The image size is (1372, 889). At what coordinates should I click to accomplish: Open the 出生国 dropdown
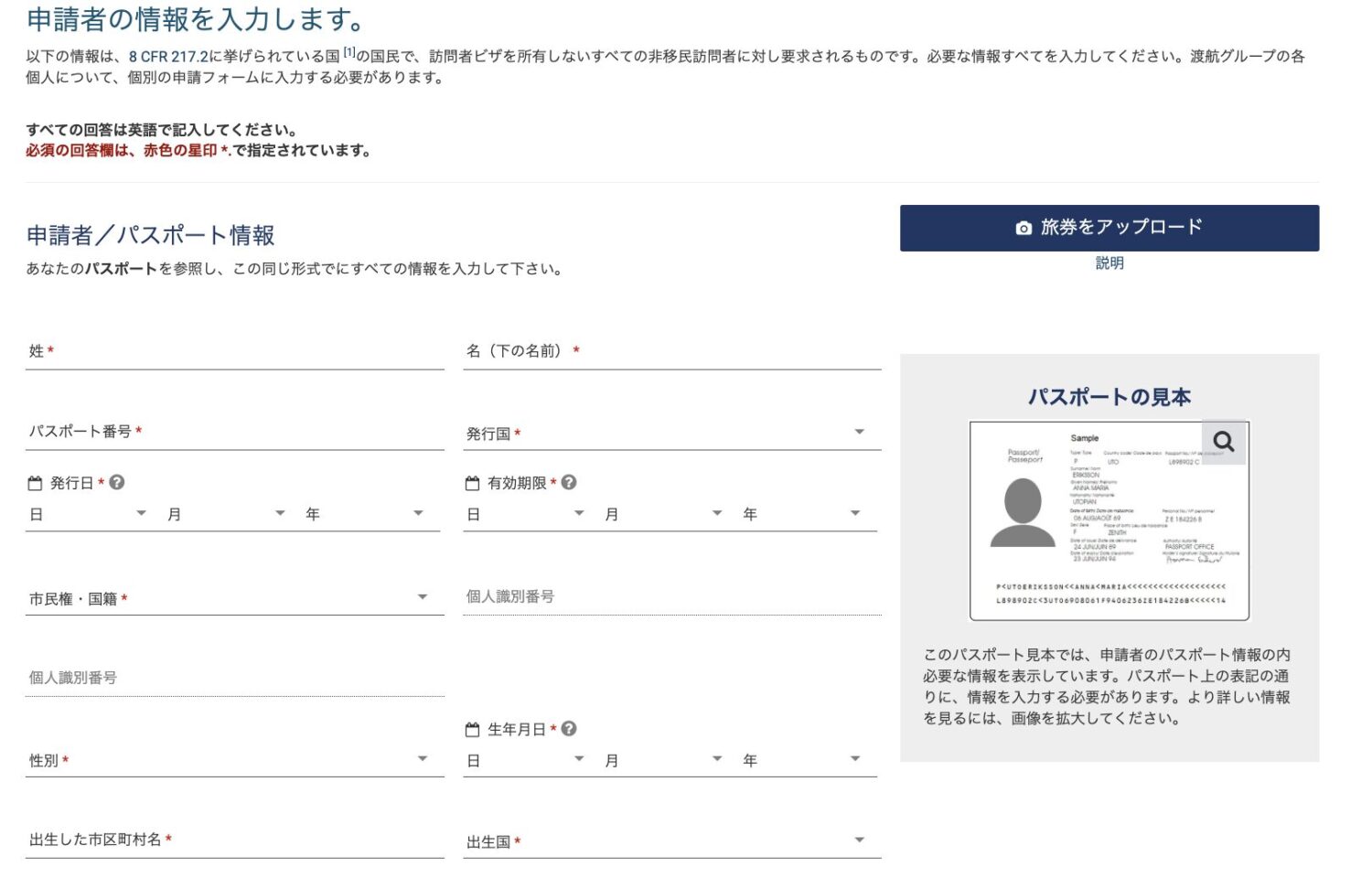click(x=671, y=841)
